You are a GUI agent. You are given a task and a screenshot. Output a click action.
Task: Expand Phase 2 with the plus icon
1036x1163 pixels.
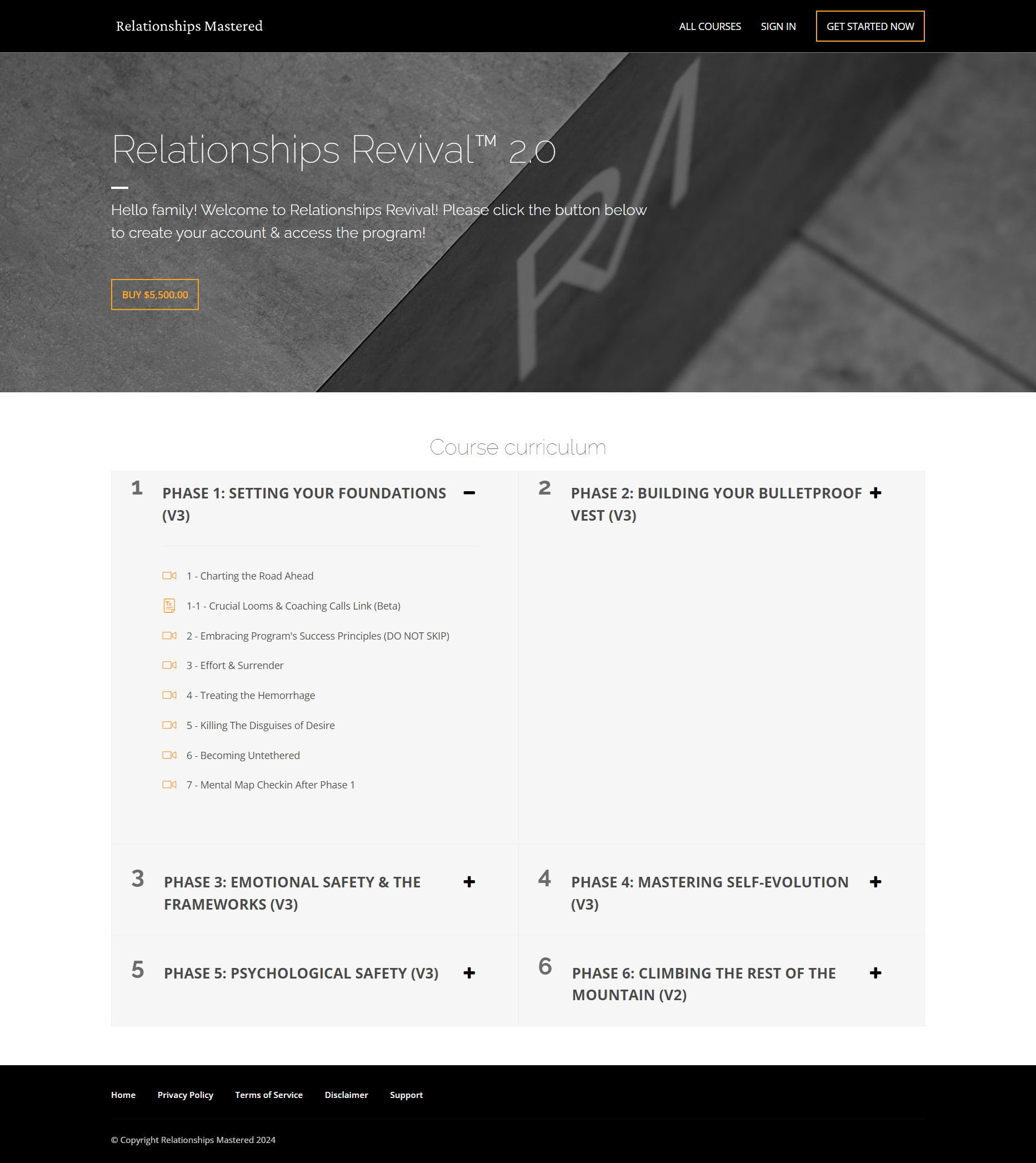[x=875, y=493]
